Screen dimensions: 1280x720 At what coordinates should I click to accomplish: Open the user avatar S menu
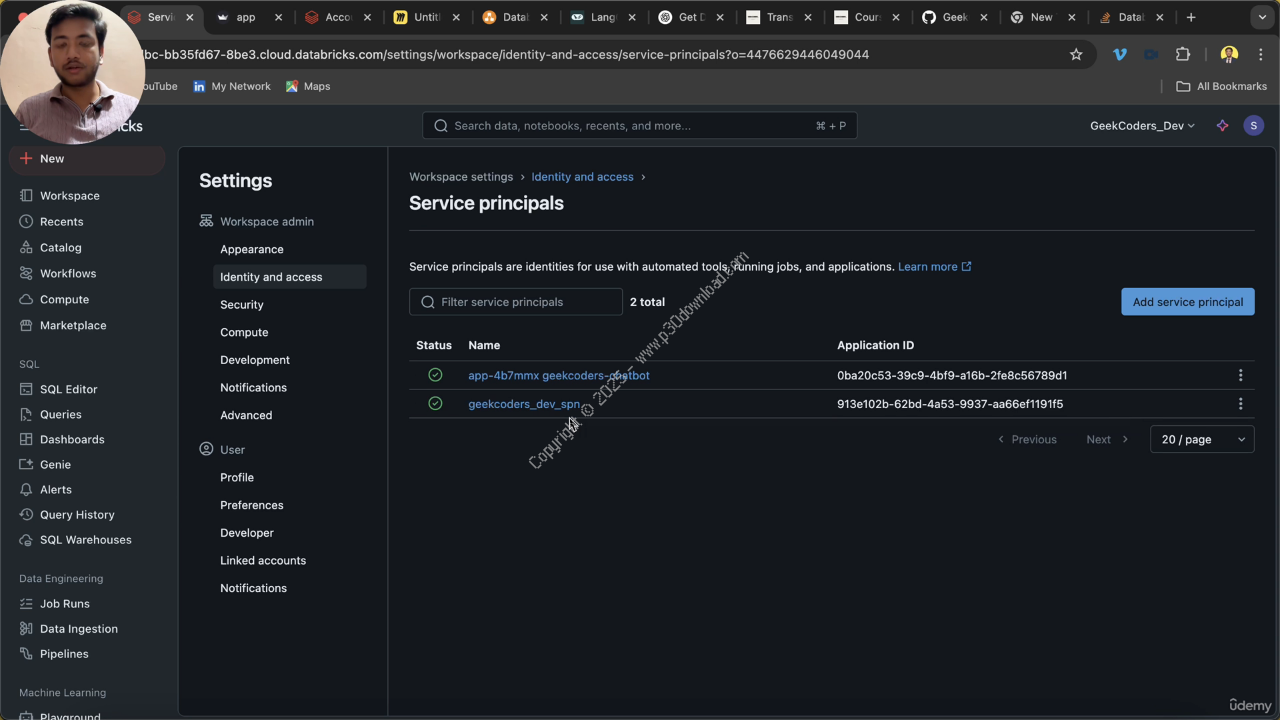click(1253, 126)
